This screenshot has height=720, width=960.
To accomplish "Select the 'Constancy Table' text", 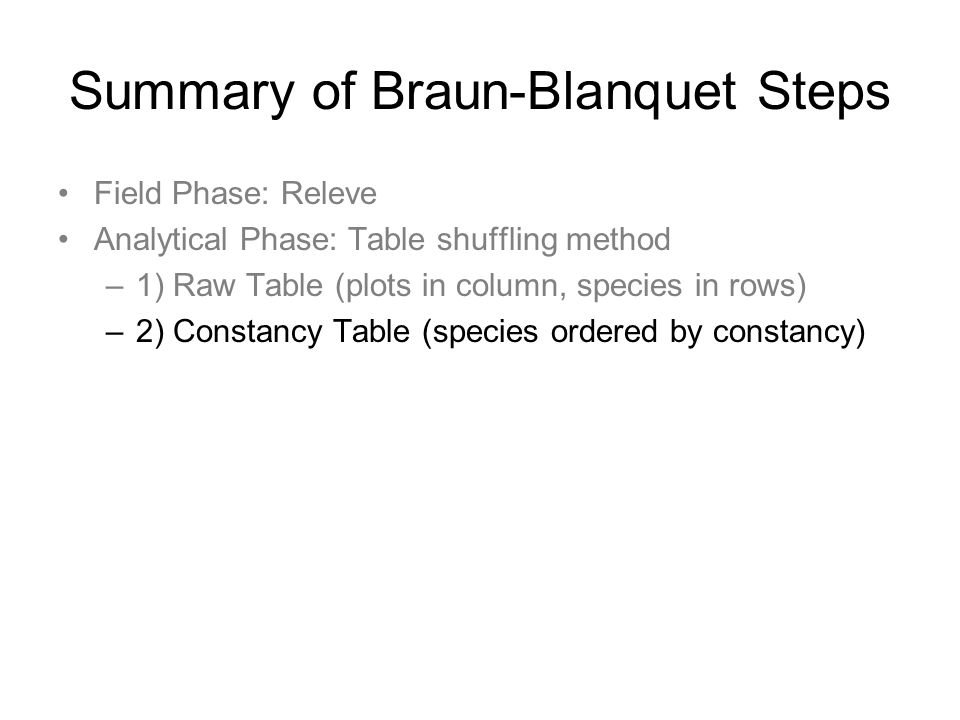I will click(x=291, y=332).
